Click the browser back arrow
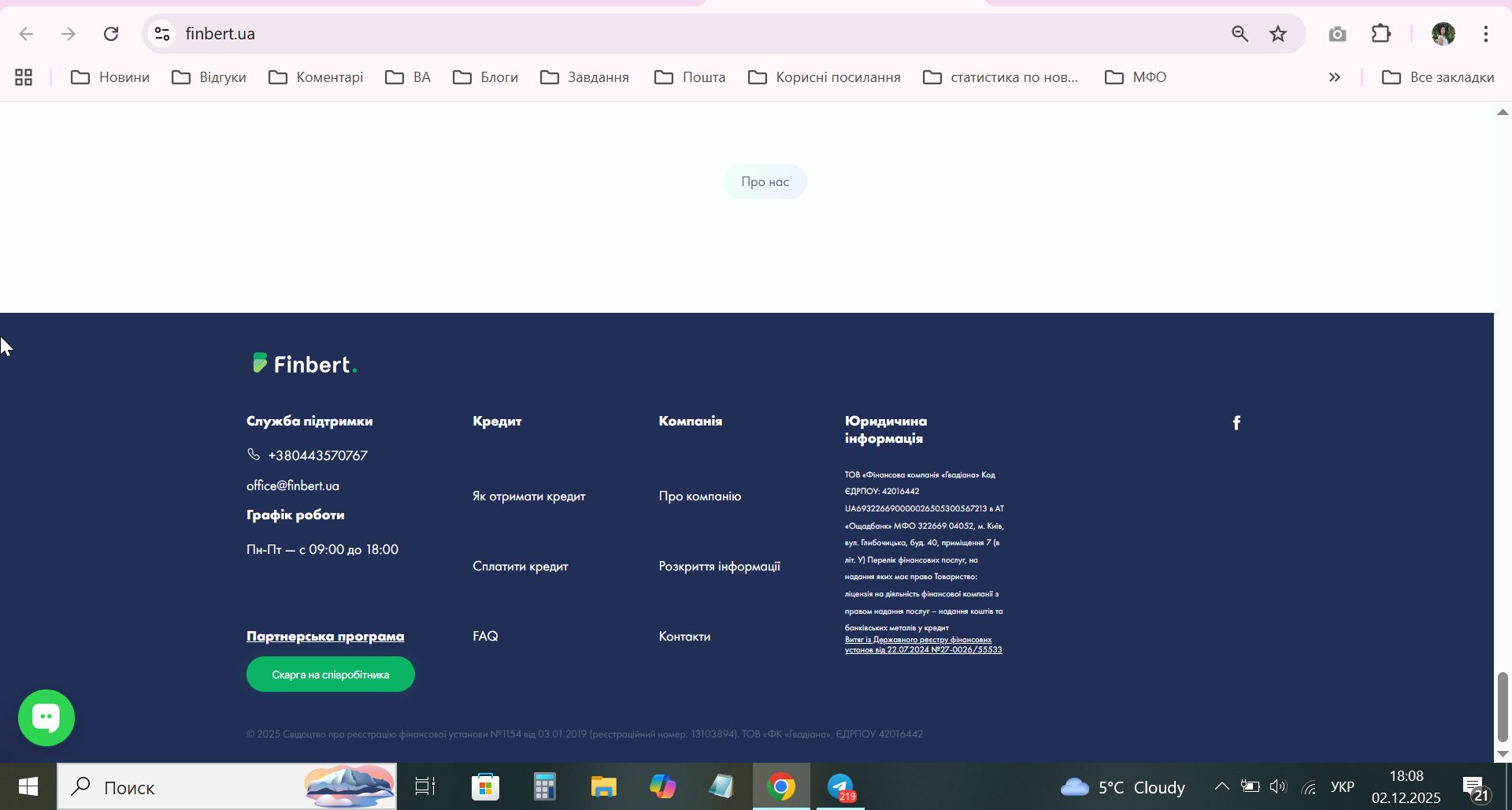1512x810 pixels. tap(26, 34)
